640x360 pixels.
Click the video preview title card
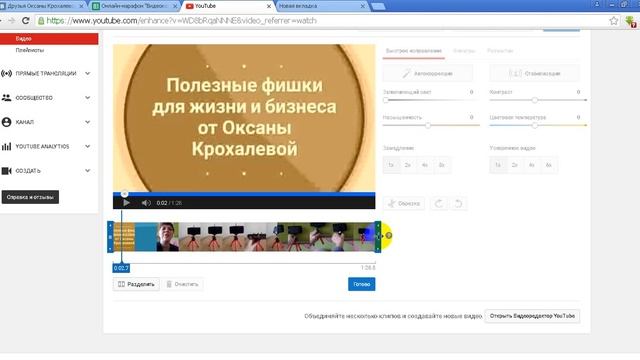pos(244,118)
